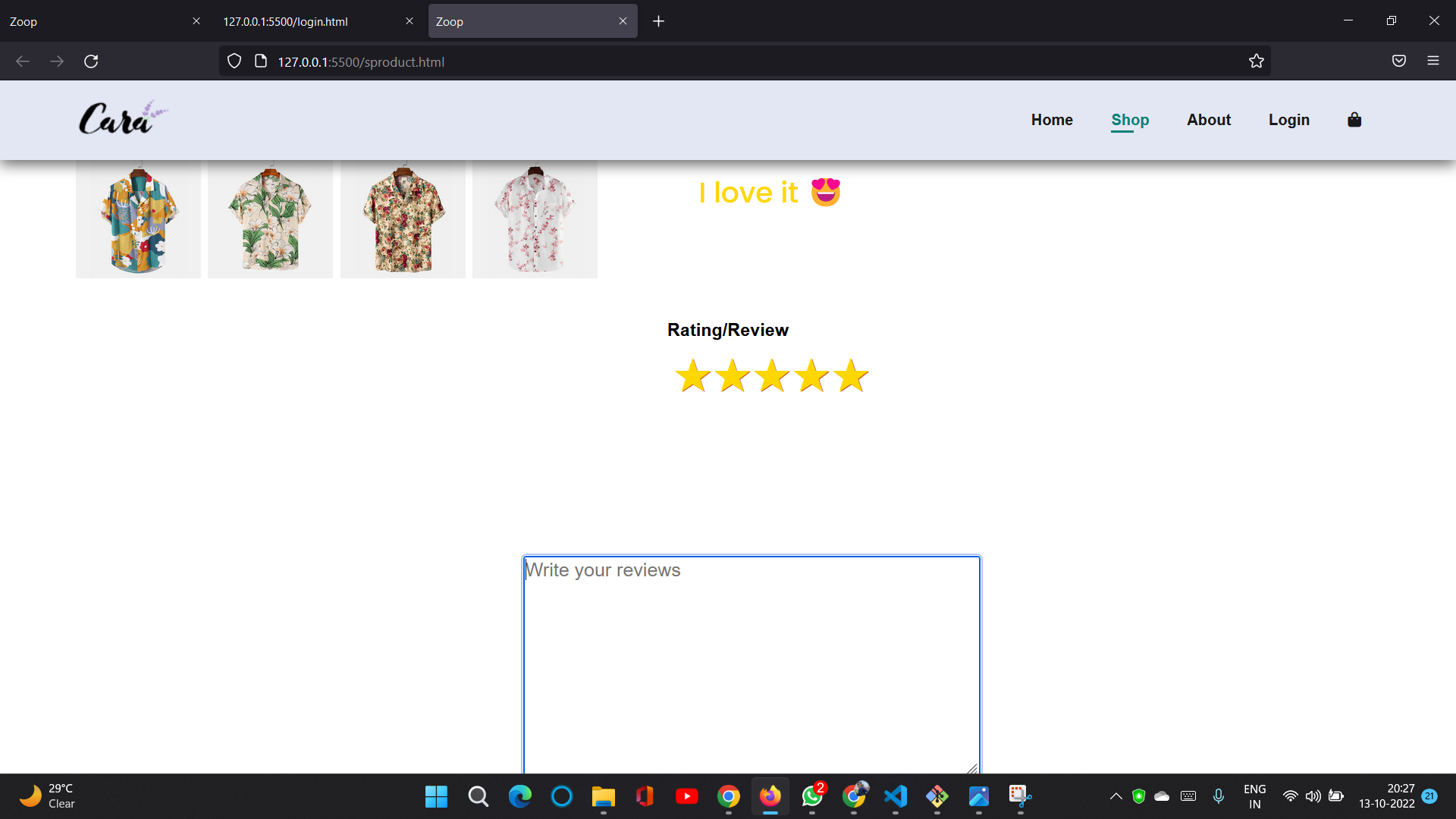Select the yellow floral shirt thumbnail
Screen dimensions: 1456x819
138,220
